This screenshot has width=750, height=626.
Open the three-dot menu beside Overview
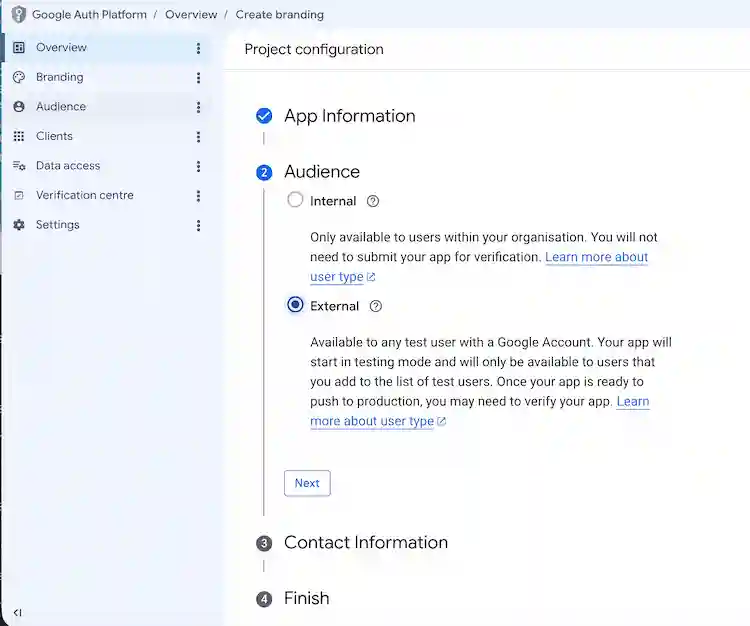coord(199,48)
